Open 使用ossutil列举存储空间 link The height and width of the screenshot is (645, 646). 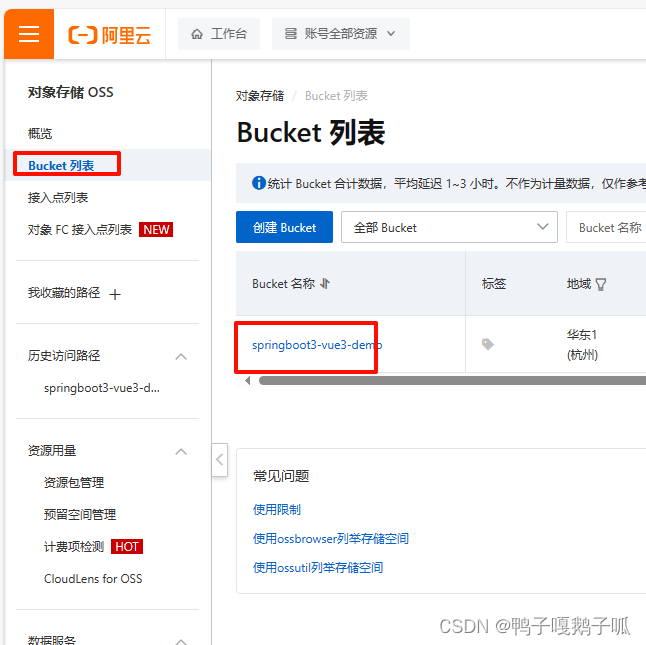(x=318, y=568)
